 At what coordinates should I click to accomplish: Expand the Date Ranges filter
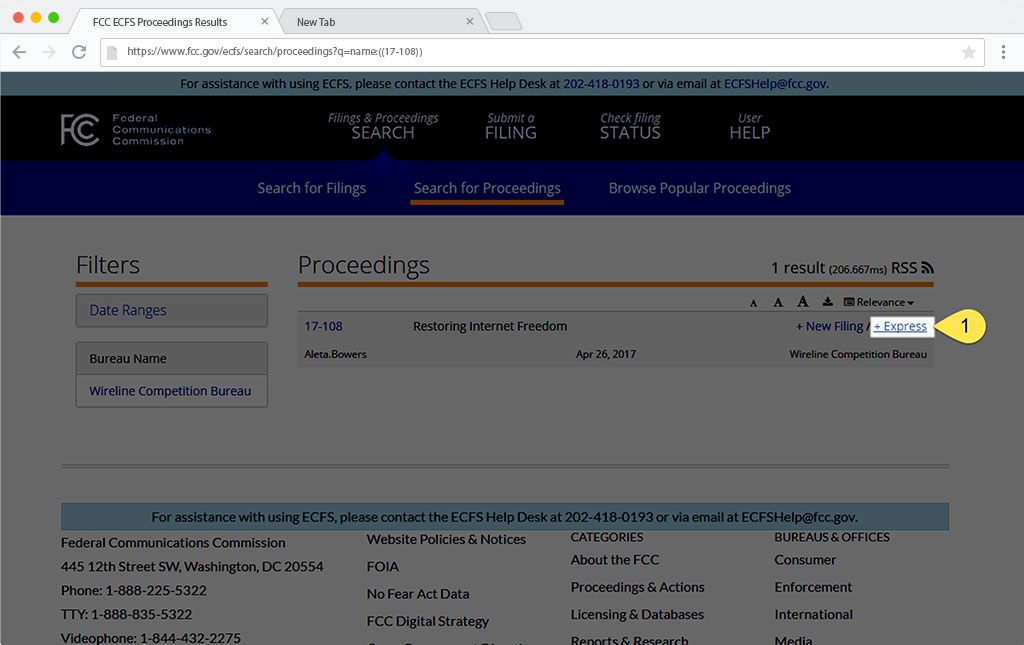[x=172, y=310]
